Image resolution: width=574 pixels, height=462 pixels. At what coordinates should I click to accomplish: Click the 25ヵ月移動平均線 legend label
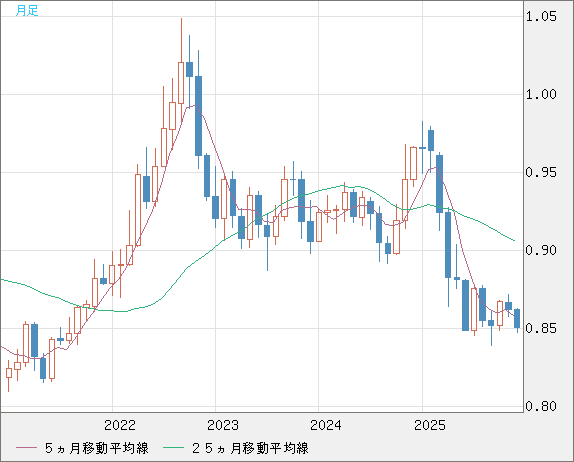[250, 448]
